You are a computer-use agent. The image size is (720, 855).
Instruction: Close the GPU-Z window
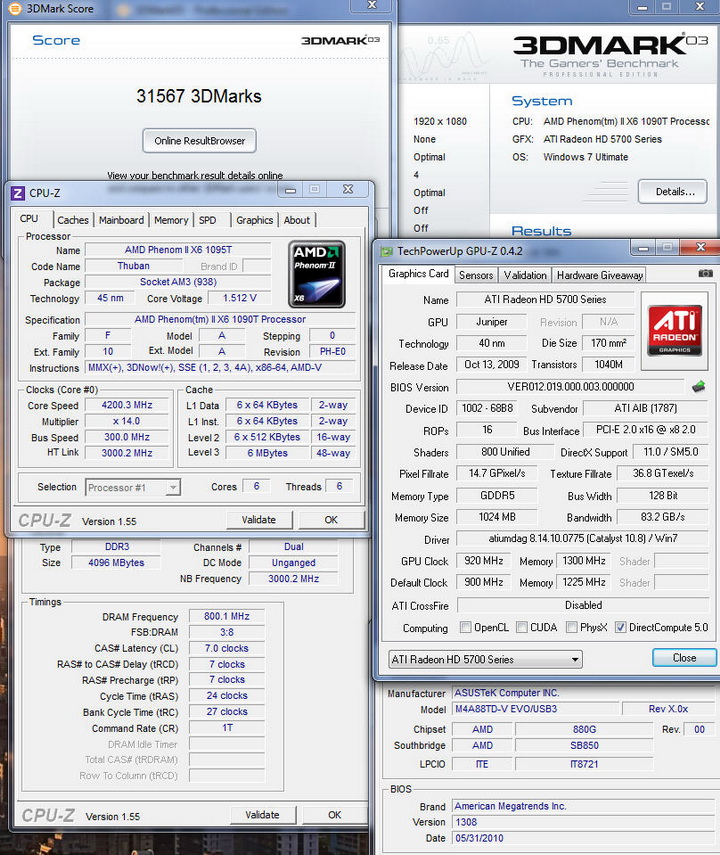click(x=700, y=248)
